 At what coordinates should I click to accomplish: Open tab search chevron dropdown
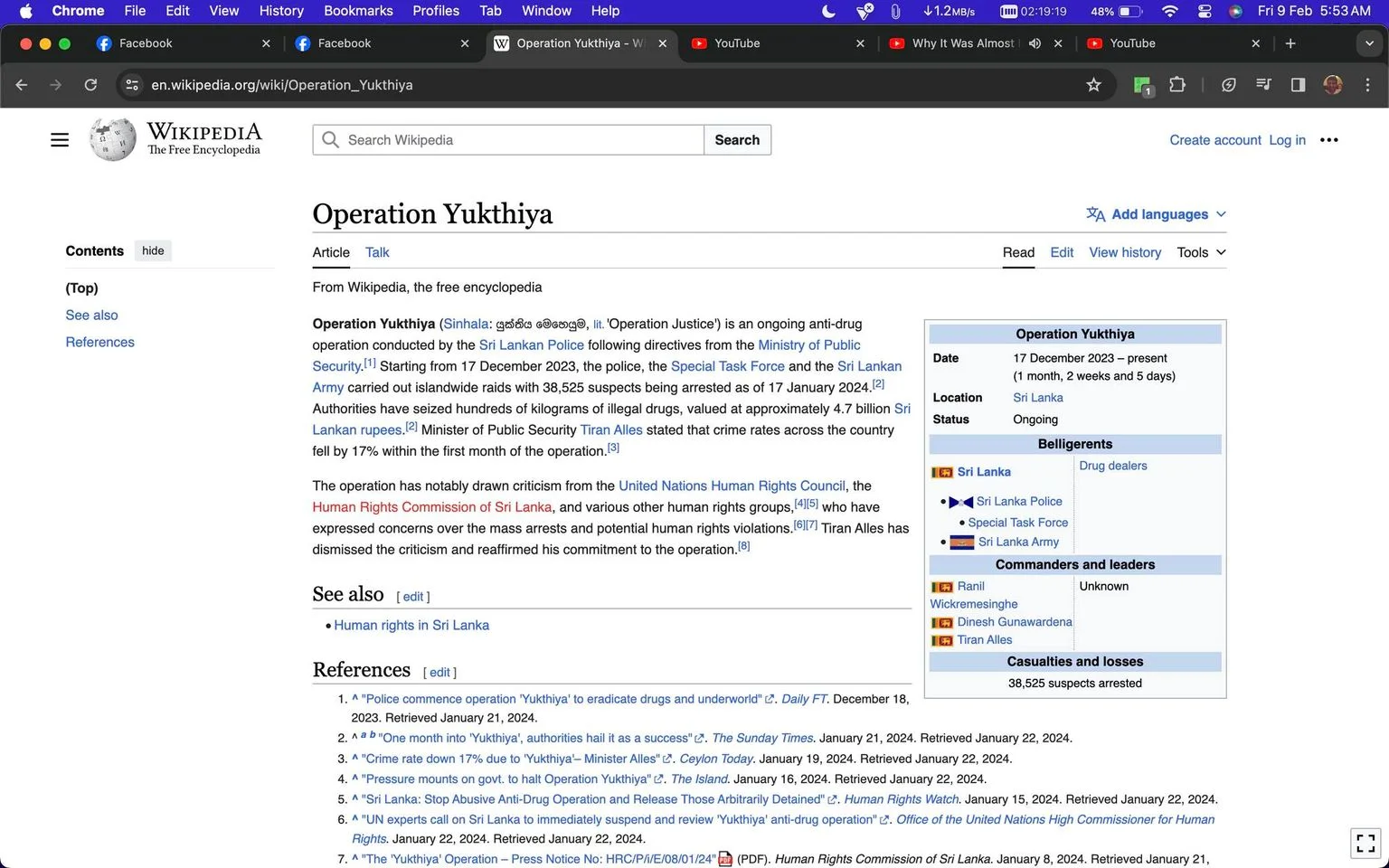(x=1369, y=43)
